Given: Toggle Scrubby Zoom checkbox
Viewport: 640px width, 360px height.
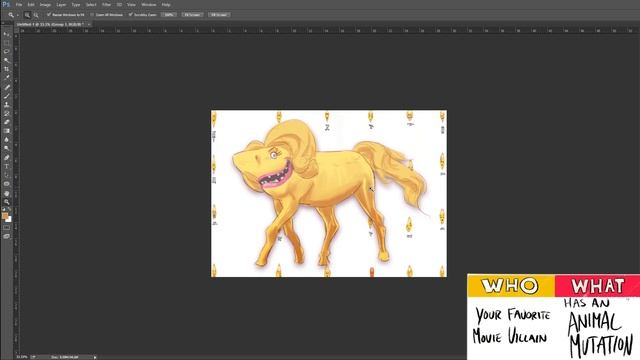Looking at the screenshot, I should click(x=131, y=15).
